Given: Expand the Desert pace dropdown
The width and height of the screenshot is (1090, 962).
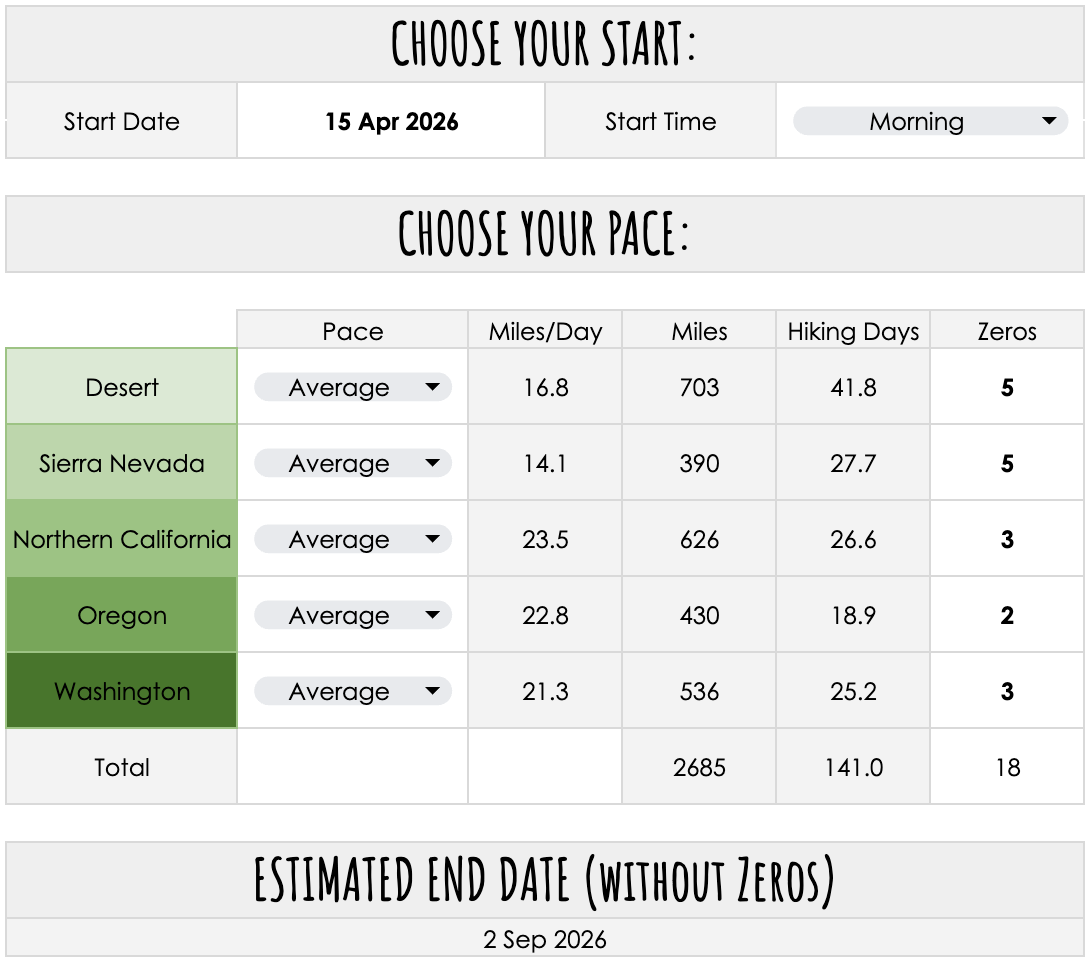Looking at the screenshot, I should click(x=352, y=387).
